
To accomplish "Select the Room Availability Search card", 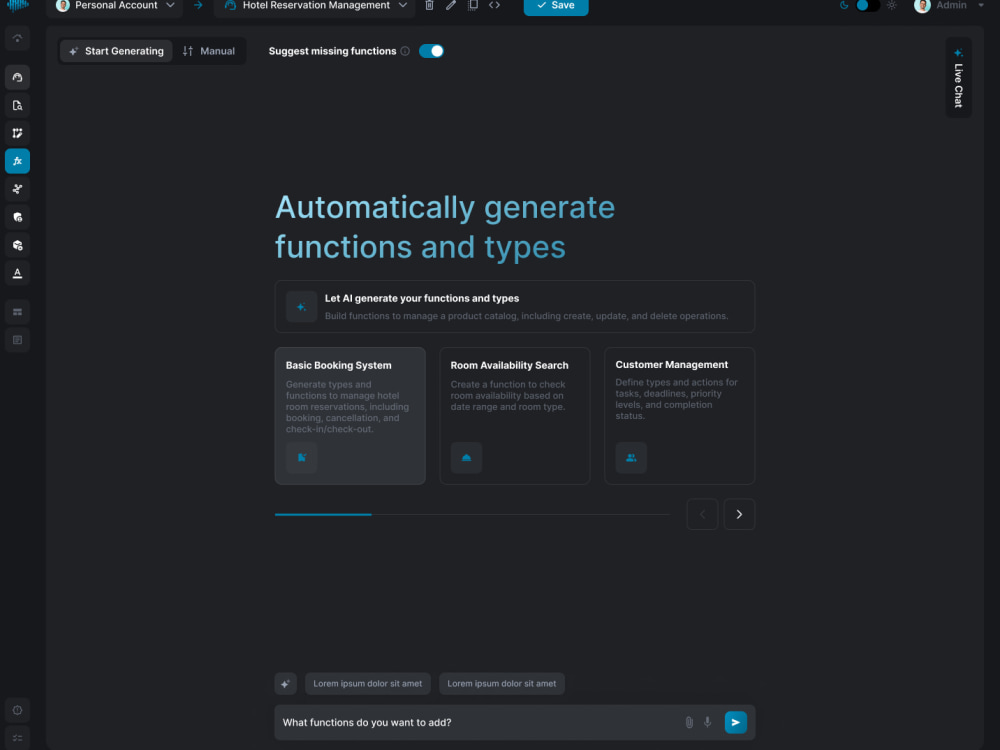I will point(515,416).
